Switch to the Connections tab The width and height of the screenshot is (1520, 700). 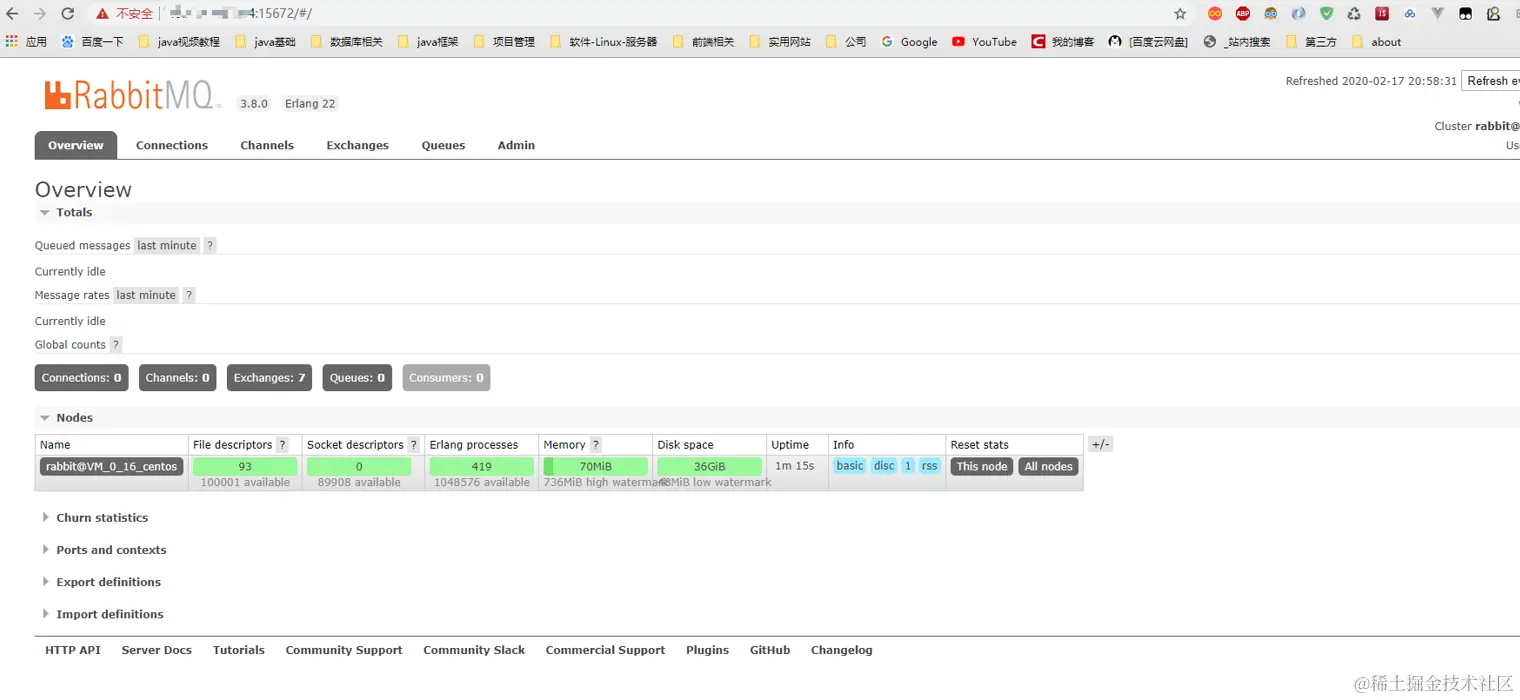pyautogui.click(x=172, y=145)
